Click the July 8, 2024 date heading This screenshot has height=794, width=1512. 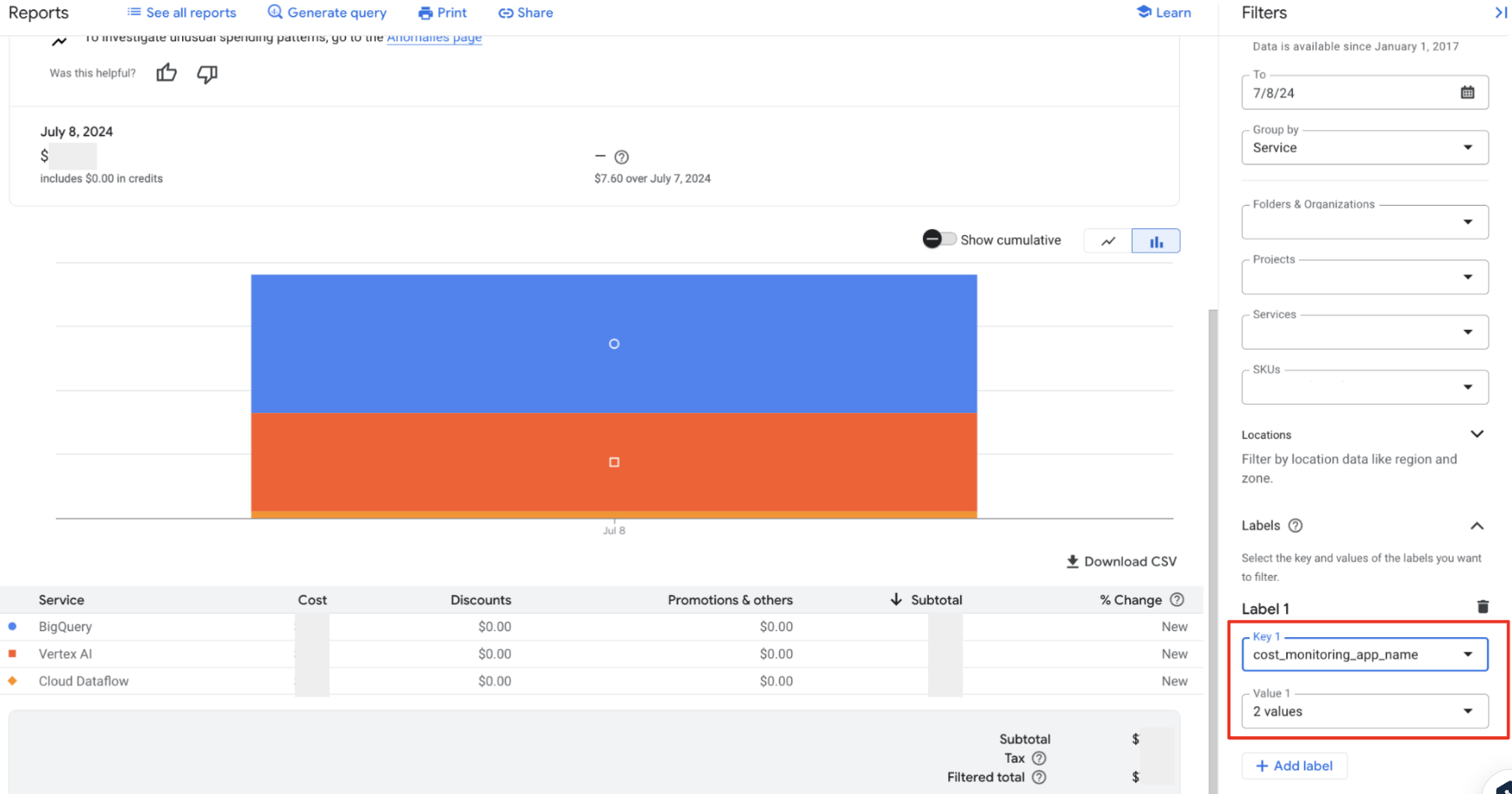click(x=76, y=132)
